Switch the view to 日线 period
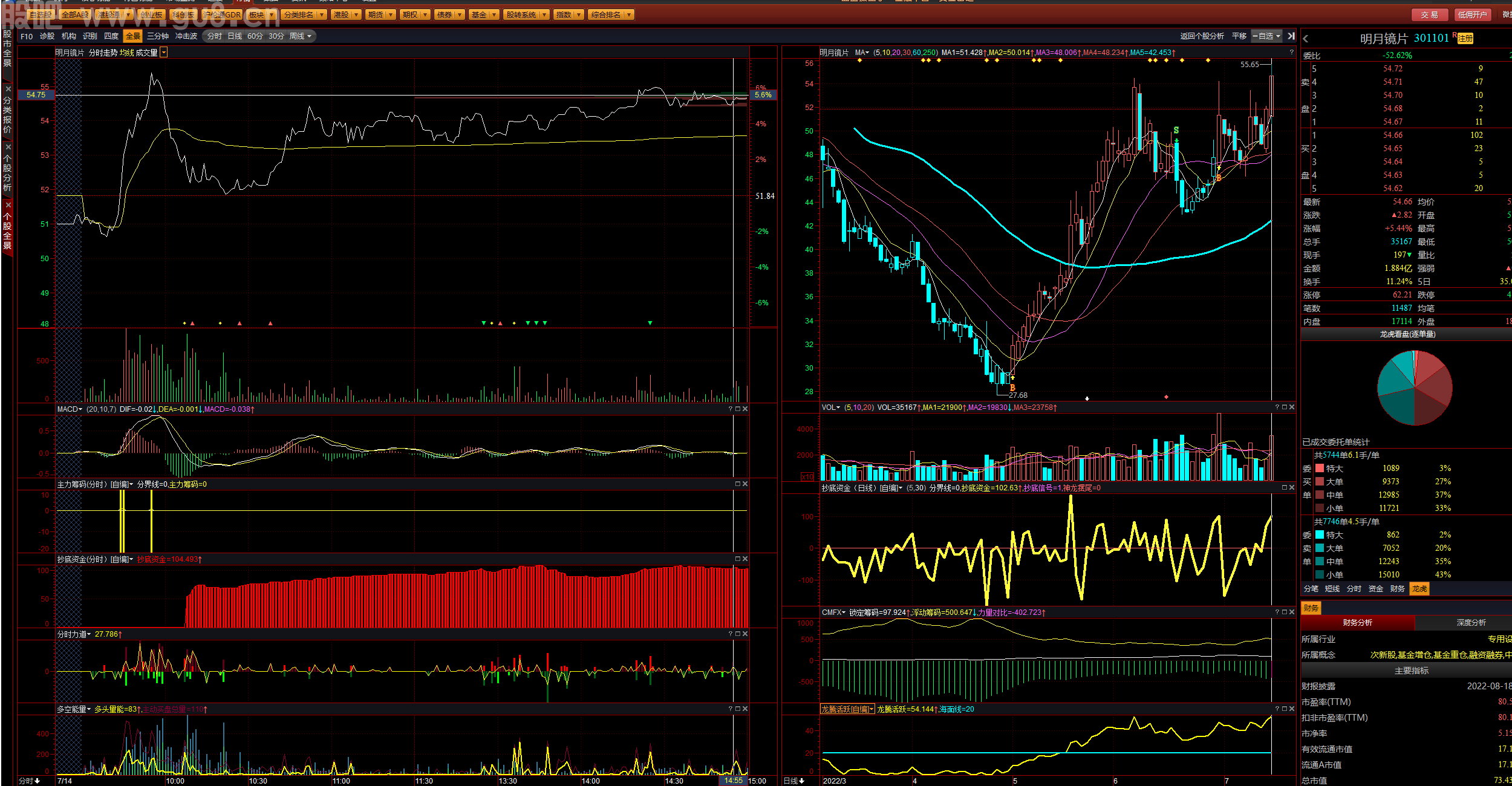Image resolution: width=1512 pixels, height=786 pixels. [x=235, y=36]
